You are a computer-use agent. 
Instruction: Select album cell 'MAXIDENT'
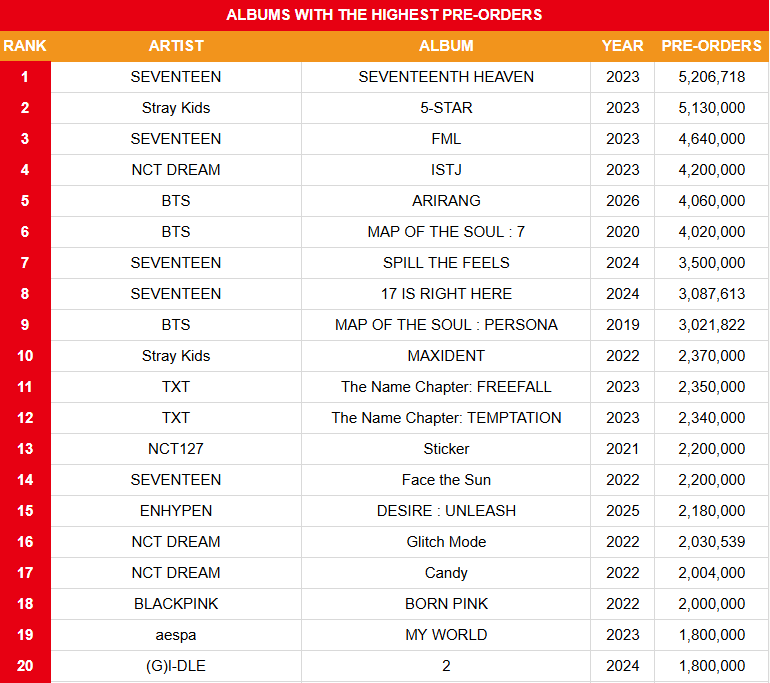pos(446,355)
